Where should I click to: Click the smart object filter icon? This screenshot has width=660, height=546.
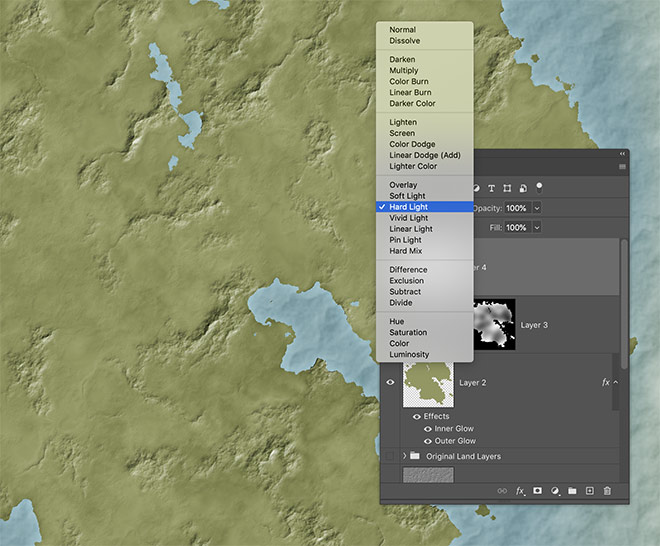[524, 187]
